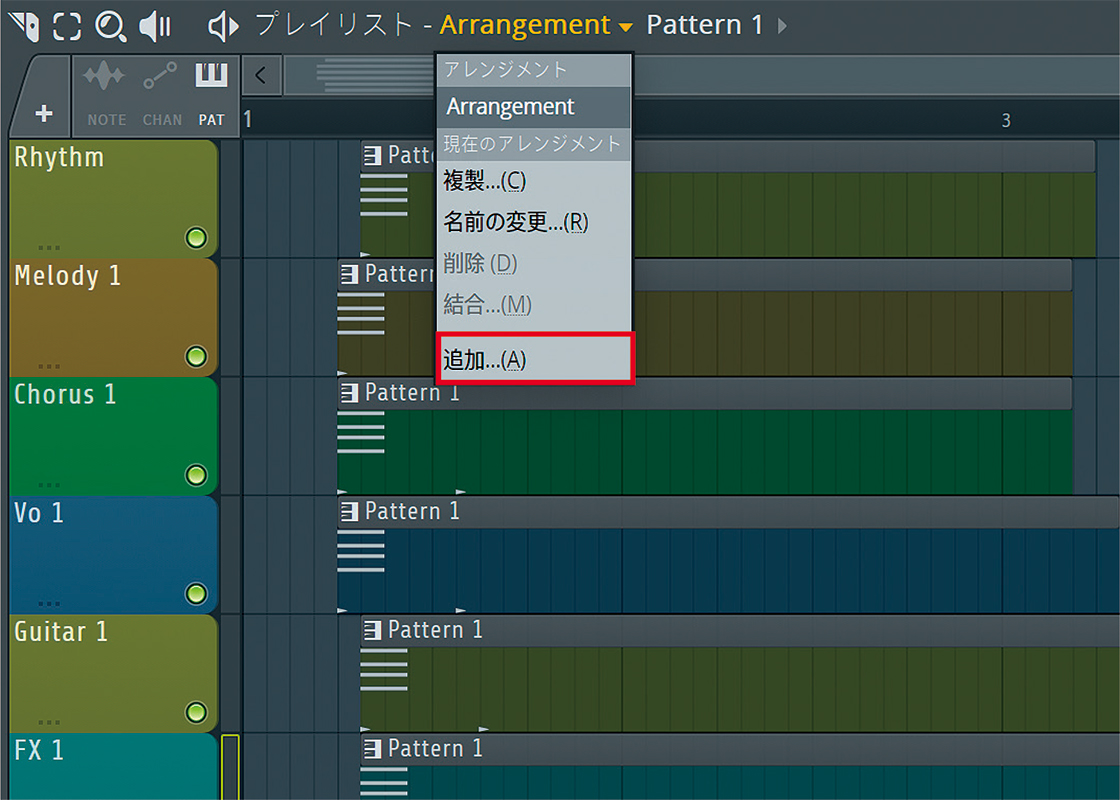
Task: Click the select/snap brackets icon in the playlist toolbar
Action: coord(67,26)
